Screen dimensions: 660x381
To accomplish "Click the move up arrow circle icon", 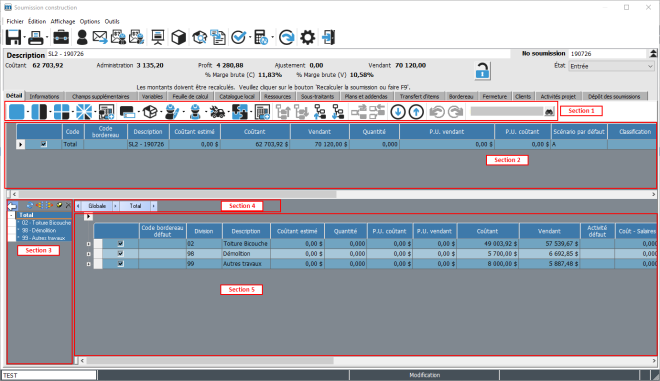I will [x=416, y=112].
